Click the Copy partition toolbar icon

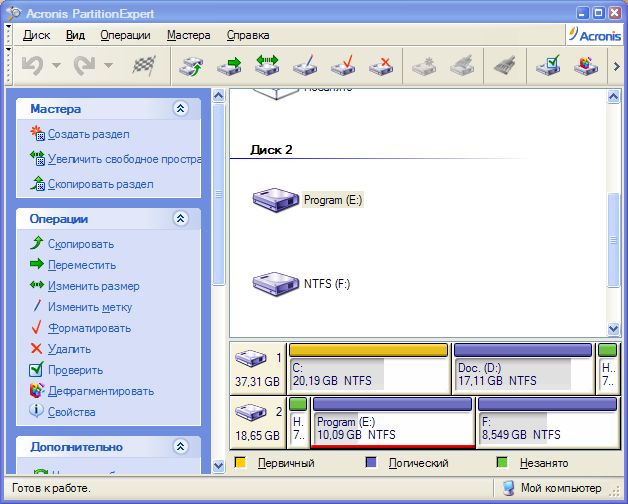191,66
